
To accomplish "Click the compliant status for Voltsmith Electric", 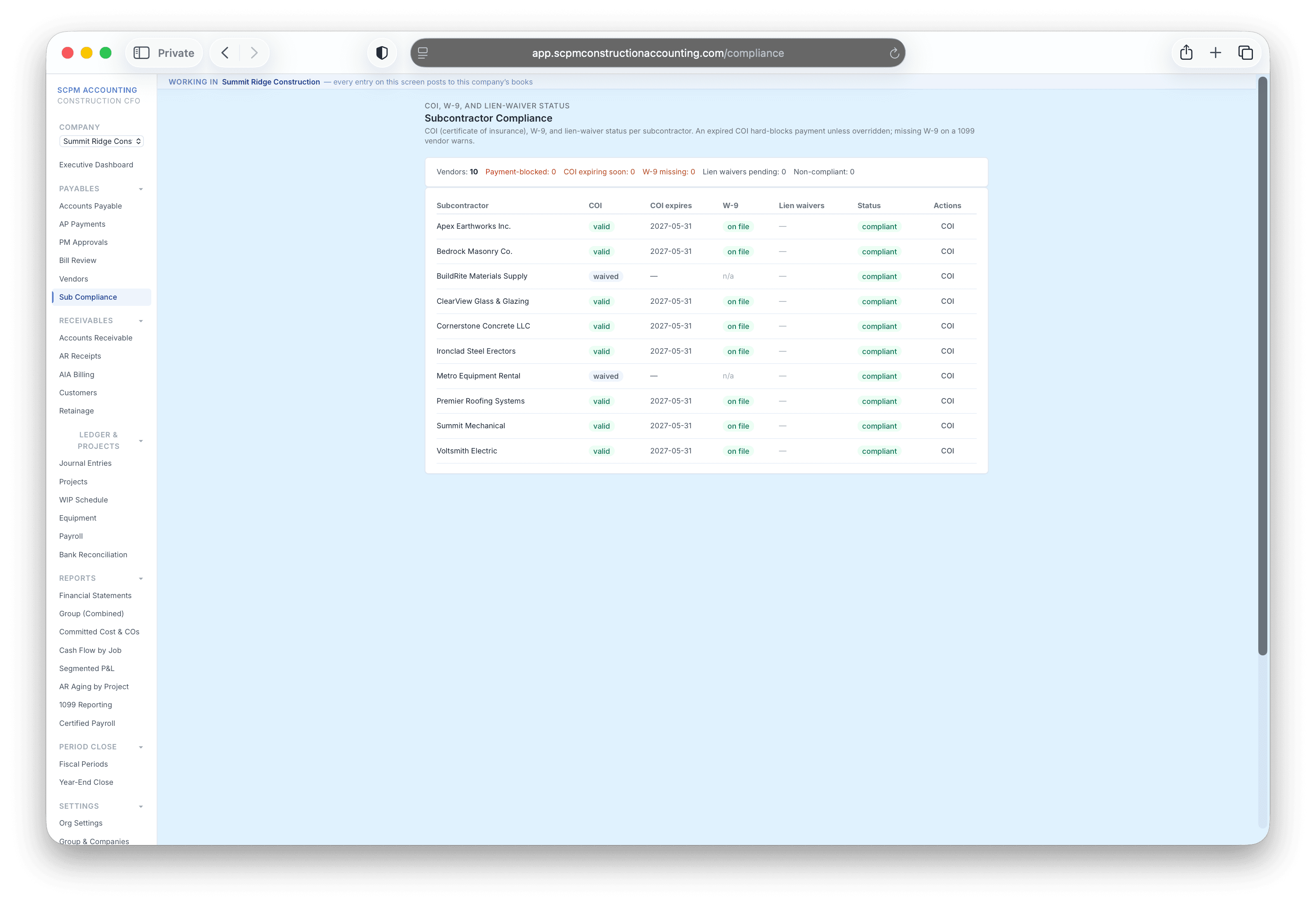I will (x=879, y=451).
